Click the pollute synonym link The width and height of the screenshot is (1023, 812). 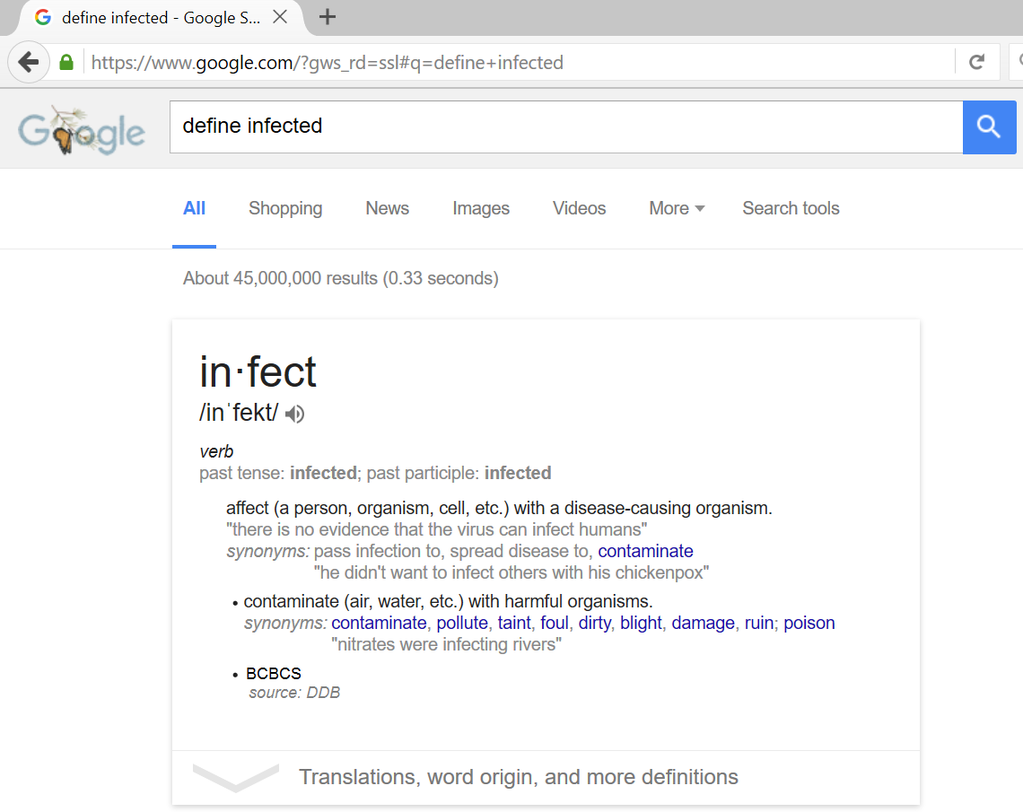tap(462, 623)
